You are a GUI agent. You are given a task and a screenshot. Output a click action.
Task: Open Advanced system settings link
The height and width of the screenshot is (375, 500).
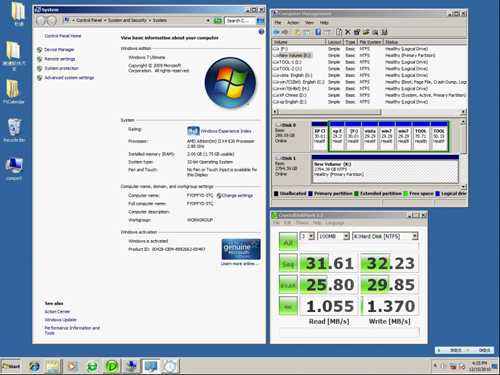click(x=69, y=78)
